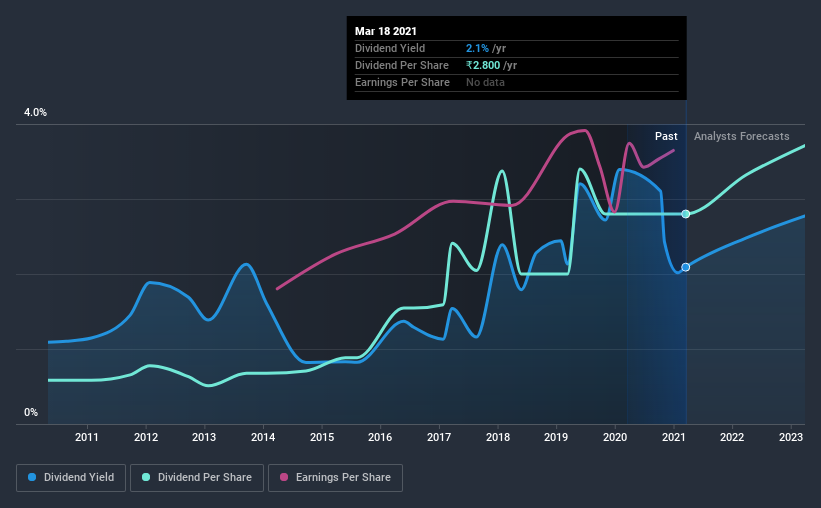Screen dimensions: 821x508
Task: Click the 4.0% y-axis label
Action: point(35,113)
